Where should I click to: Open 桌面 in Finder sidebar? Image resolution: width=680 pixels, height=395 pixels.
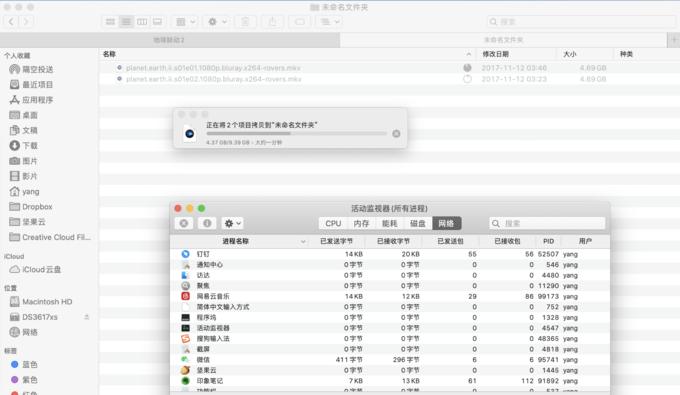pos(24,115)
